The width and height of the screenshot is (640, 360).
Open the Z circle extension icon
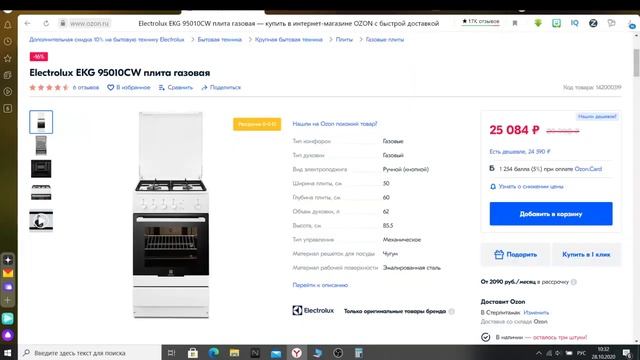coord(593,23)
